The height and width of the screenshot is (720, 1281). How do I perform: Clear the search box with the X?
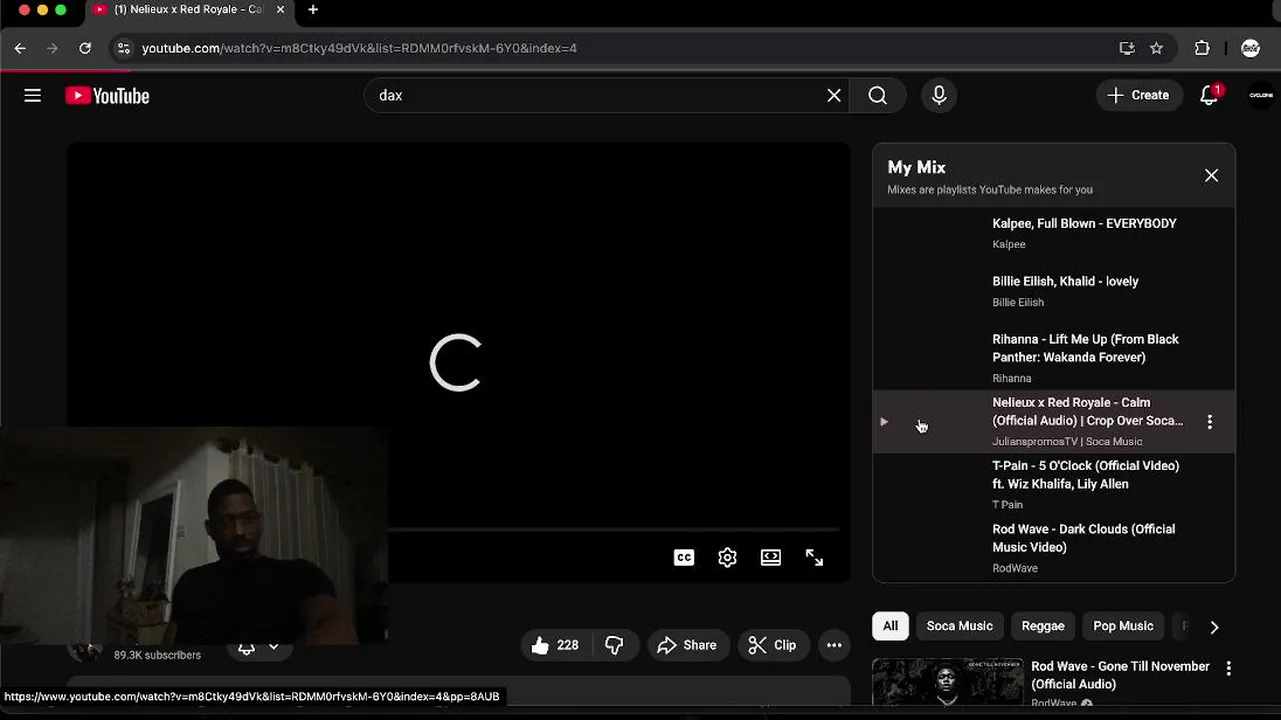(834, 95)
